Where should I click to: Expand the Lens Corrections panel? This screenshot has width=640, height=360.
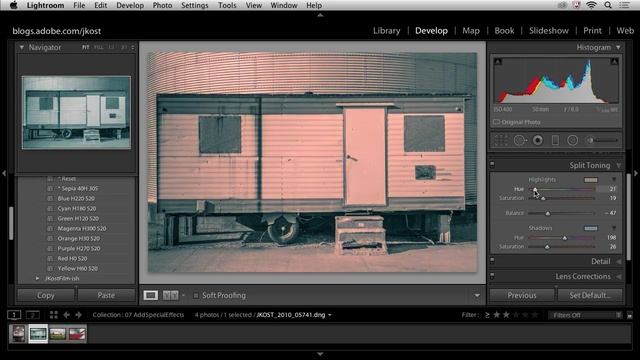coord(619,276)
